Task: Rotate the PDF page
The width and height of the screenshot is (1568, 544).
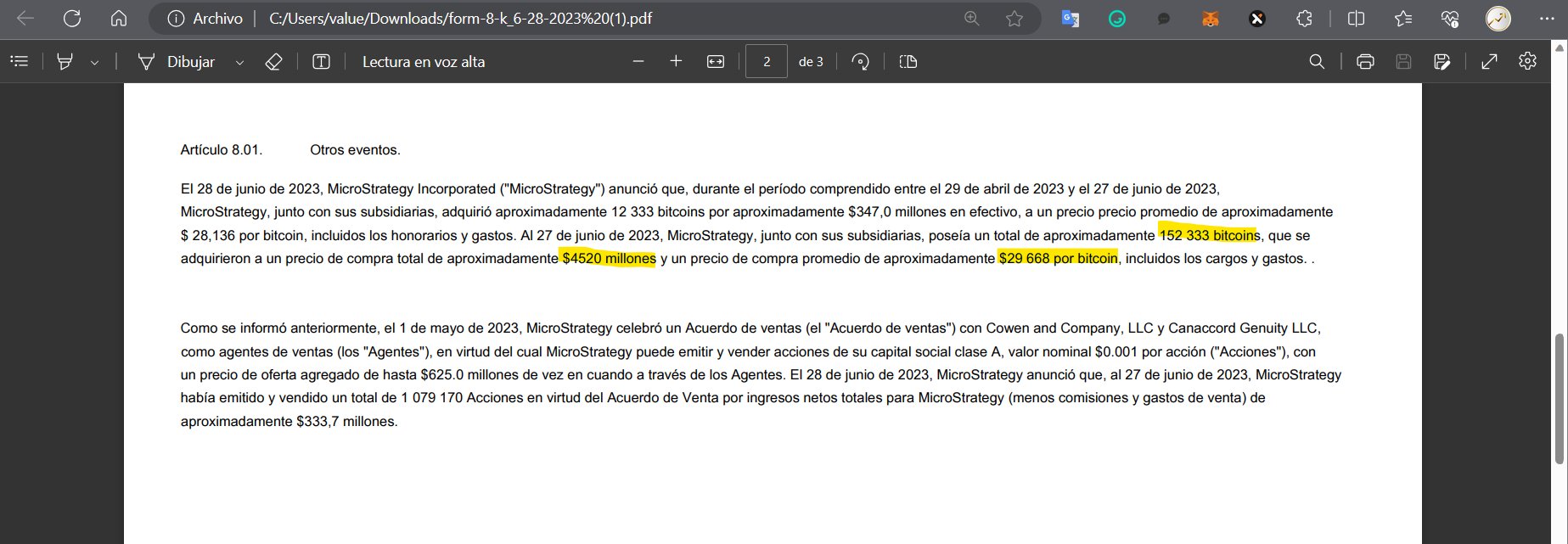Action: [x=861, y=61]
